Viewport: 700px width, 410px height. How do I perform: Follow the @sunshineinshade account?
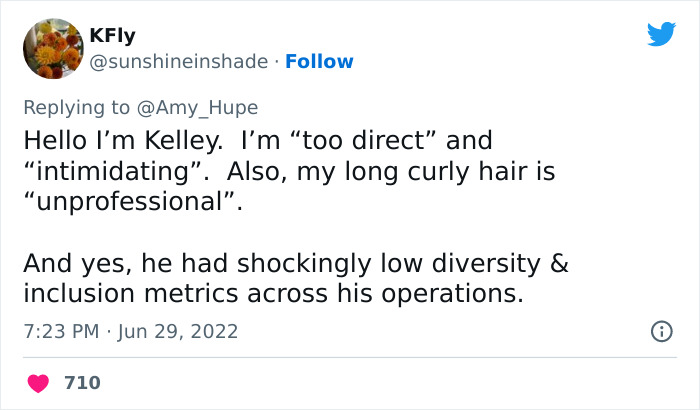[x=319, y=62]
